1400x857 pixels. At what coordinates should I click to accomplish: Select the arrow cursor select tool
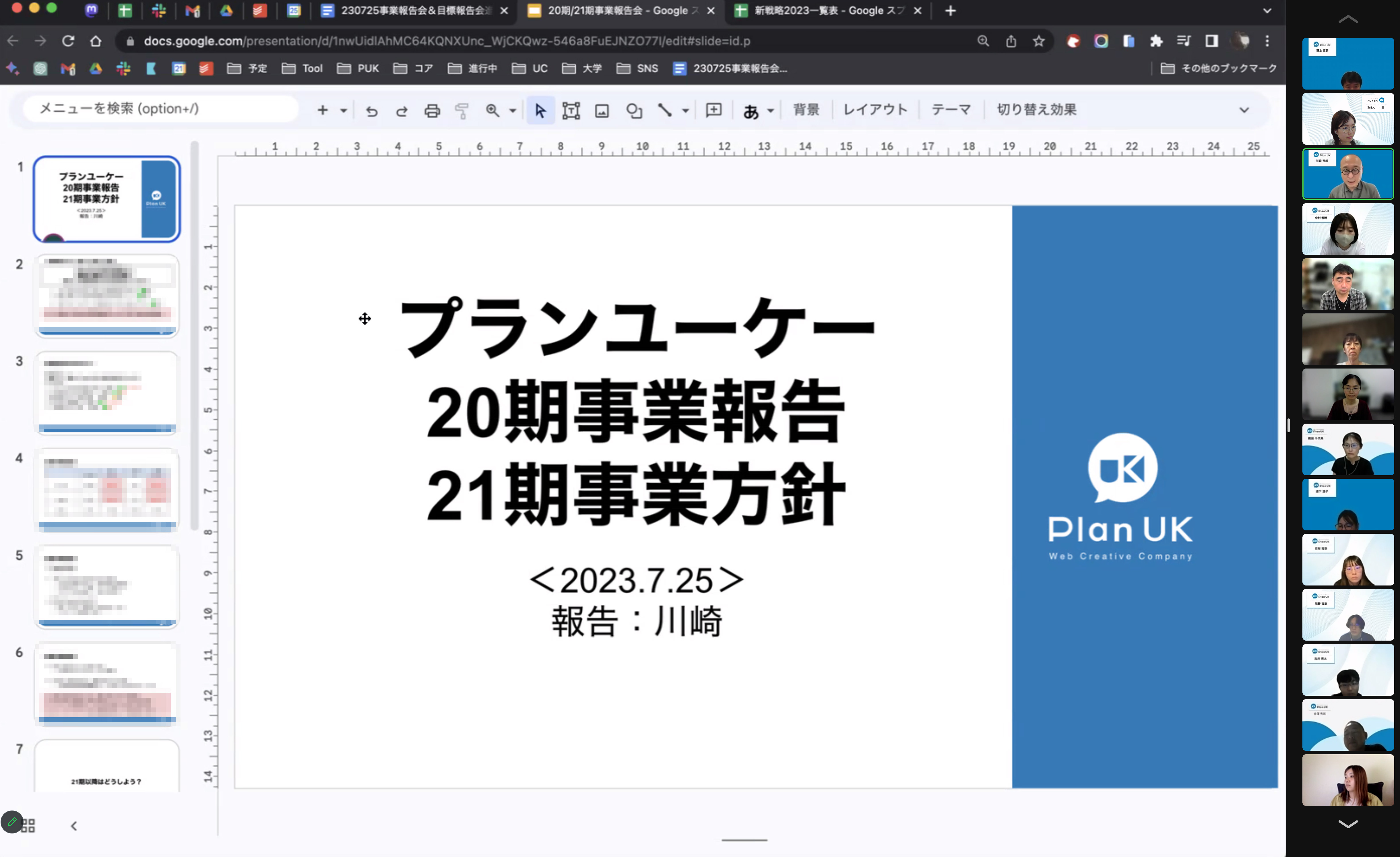[x=540, y=110]
